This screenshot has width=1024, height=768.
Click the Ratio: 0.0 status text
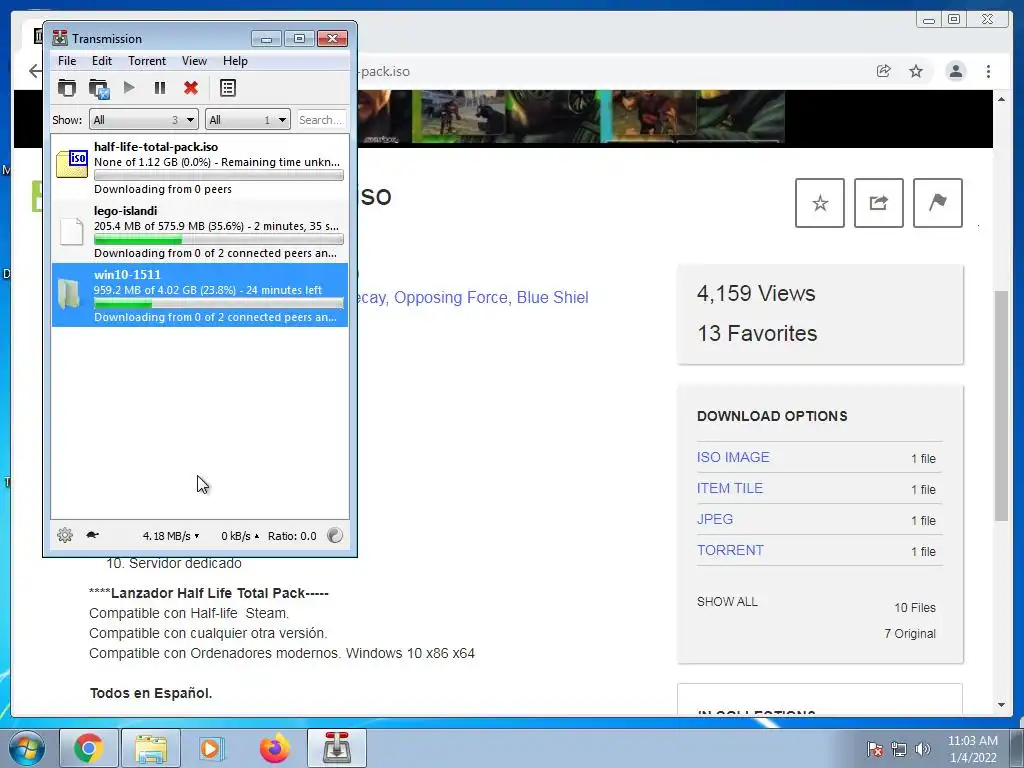tap(292, 536)
